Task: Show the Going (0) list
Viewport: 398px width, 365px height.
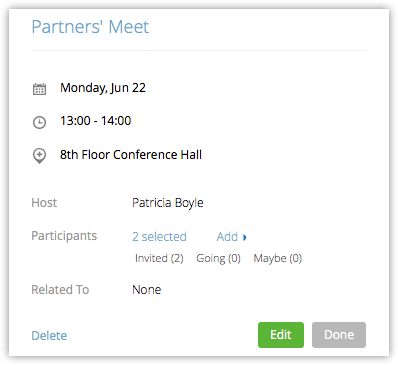Action: (218, 258)
